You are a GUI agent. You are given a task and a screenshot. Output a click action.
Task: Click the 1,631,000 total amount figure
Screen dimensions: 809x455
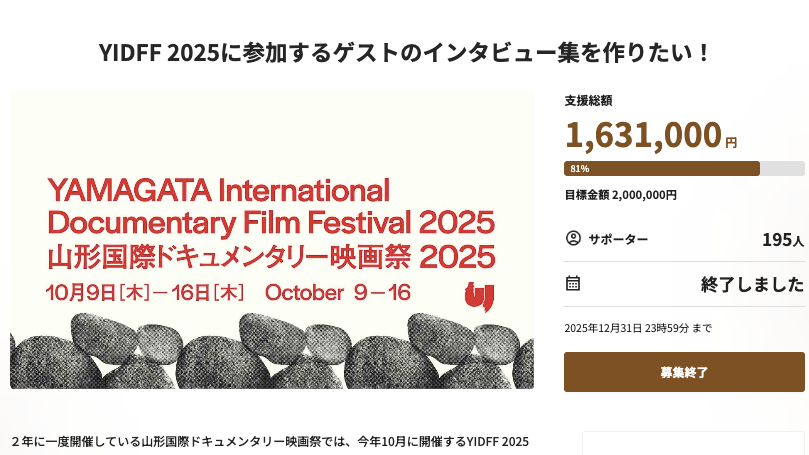pos(643,134)
